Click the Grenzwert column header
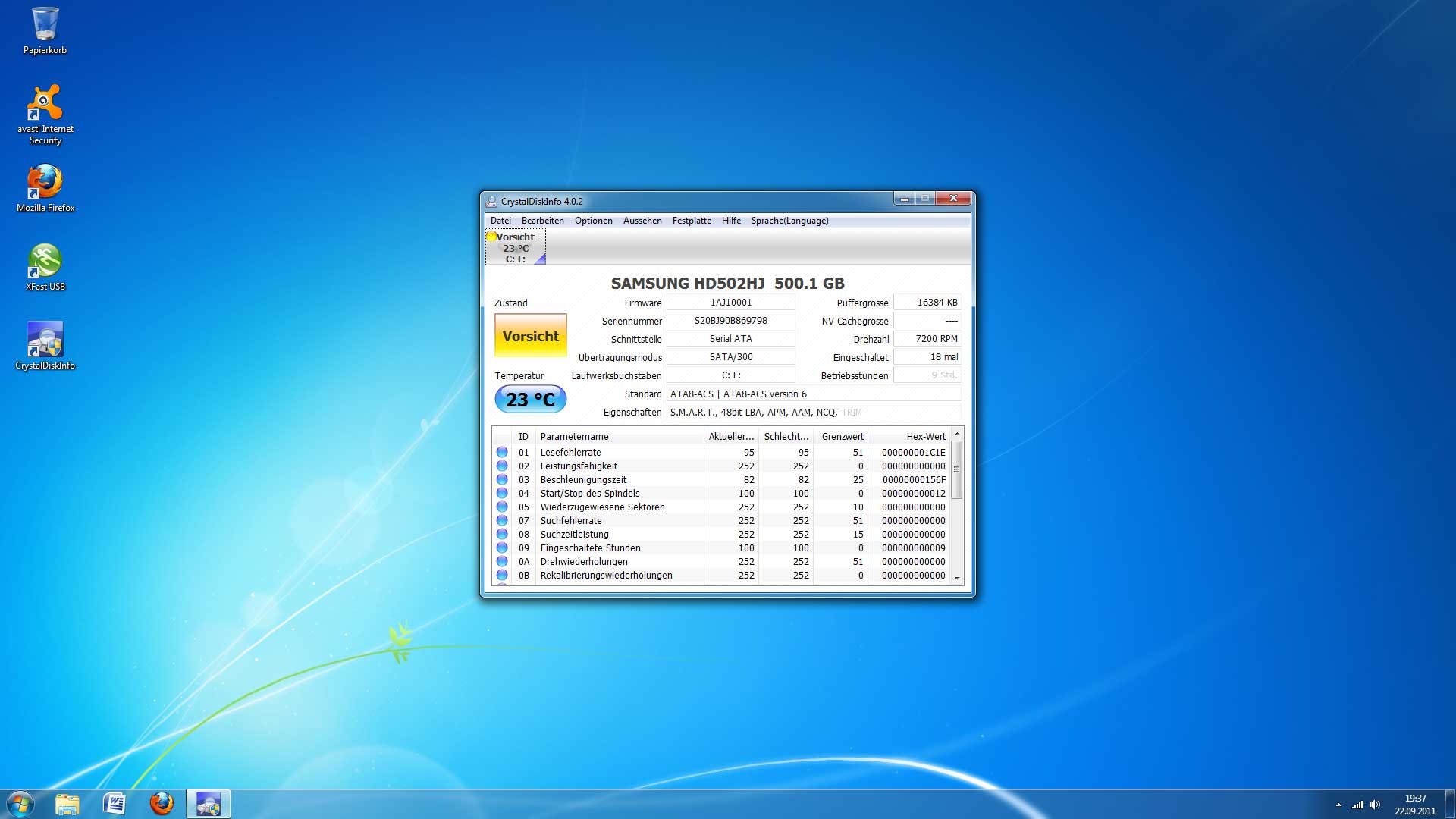Viewport: 1456px width, 819px height. point(840,437)
